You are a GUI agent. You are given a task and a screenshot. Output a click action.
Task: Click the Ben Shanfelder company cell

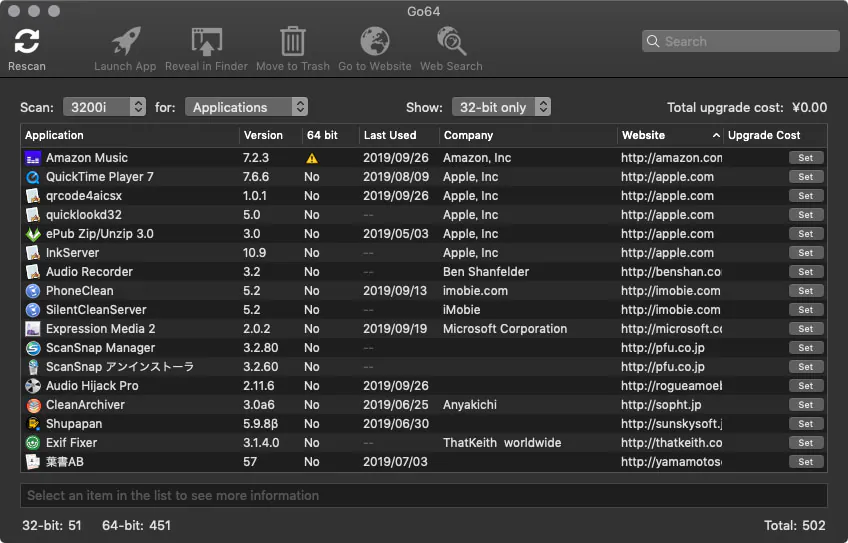(486, 272)
